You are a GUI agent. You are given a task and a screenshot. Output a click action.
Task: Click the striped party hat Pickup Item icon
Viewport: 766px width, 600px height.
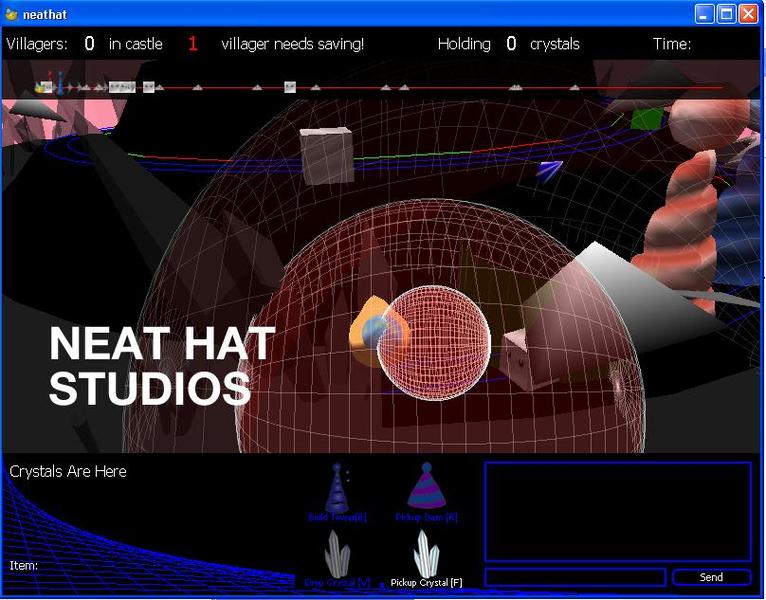click(426, 486)
